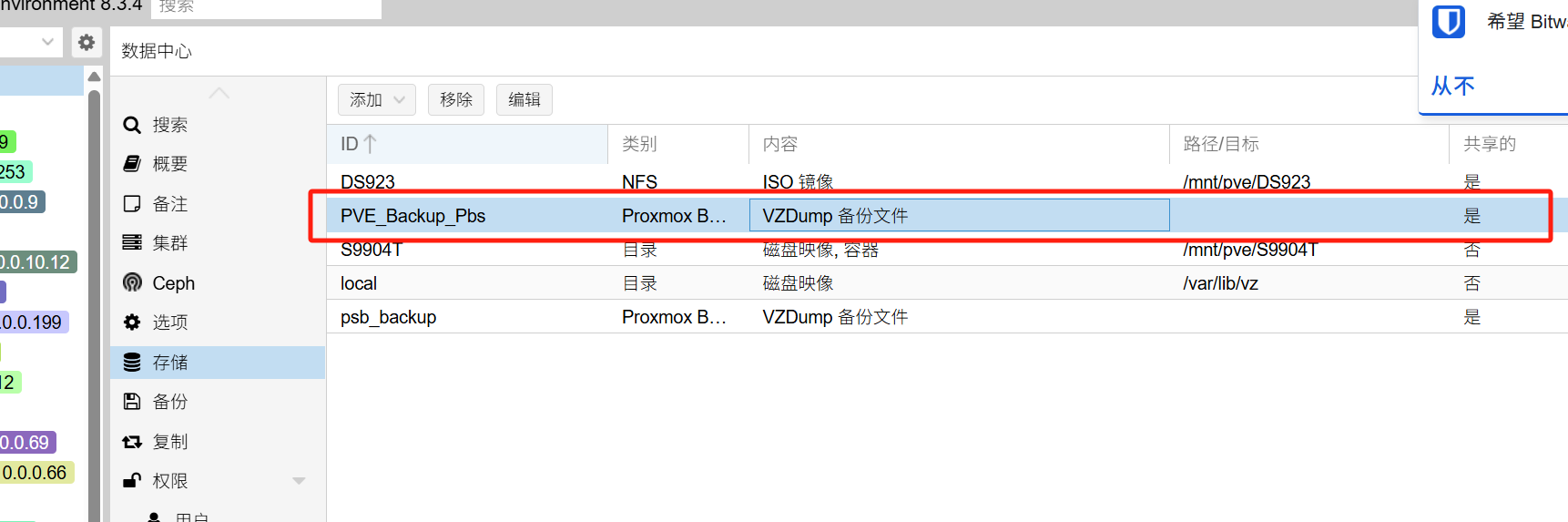This screenshot has width=1568, height=522.
Task: Click the Bitwarden shield icon
Action: pyautogui.click(x=1448, y=21)
